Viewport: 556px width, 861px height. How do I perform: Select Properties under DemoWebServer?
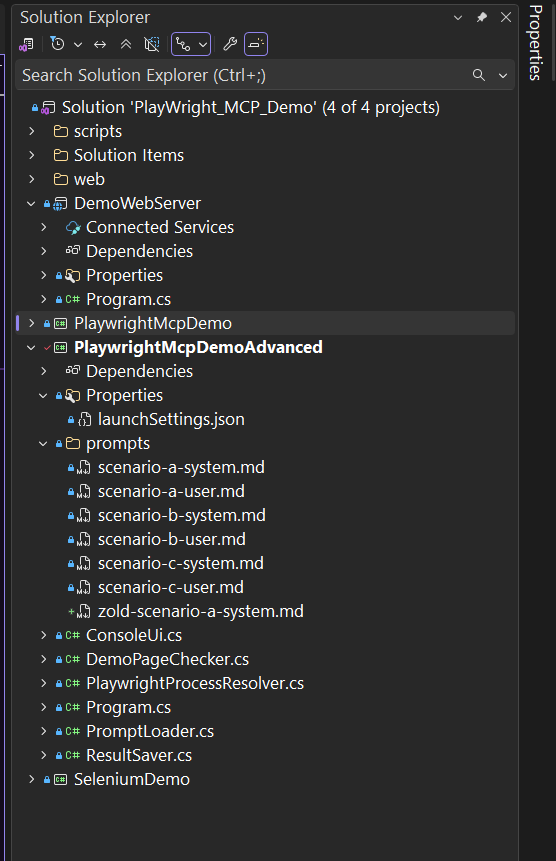(125, 275)
